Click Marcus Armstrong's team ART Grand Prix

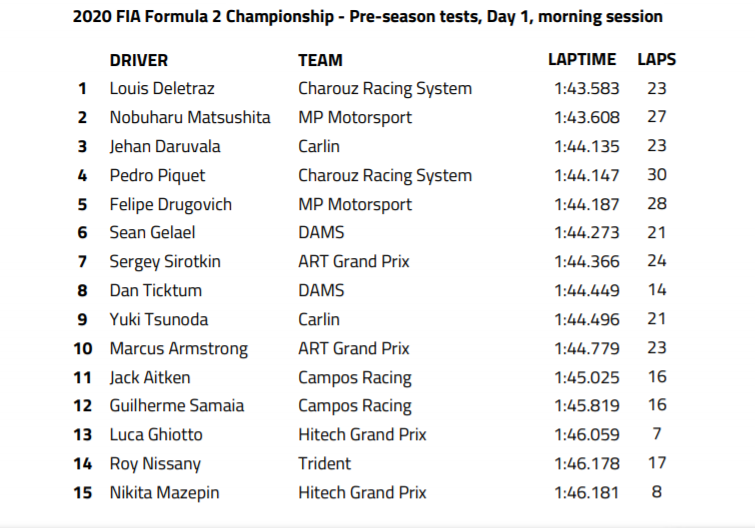coord(353,348)
